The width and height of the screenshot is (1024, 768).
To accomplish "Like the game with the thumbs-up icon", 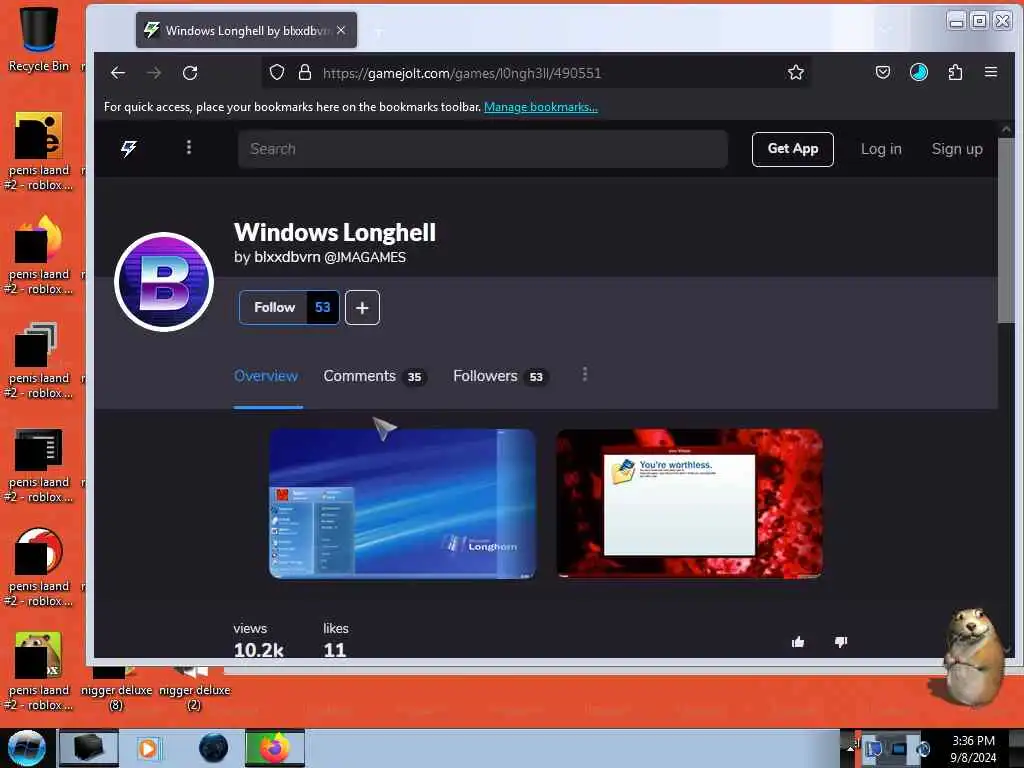I will coord(797,642).
